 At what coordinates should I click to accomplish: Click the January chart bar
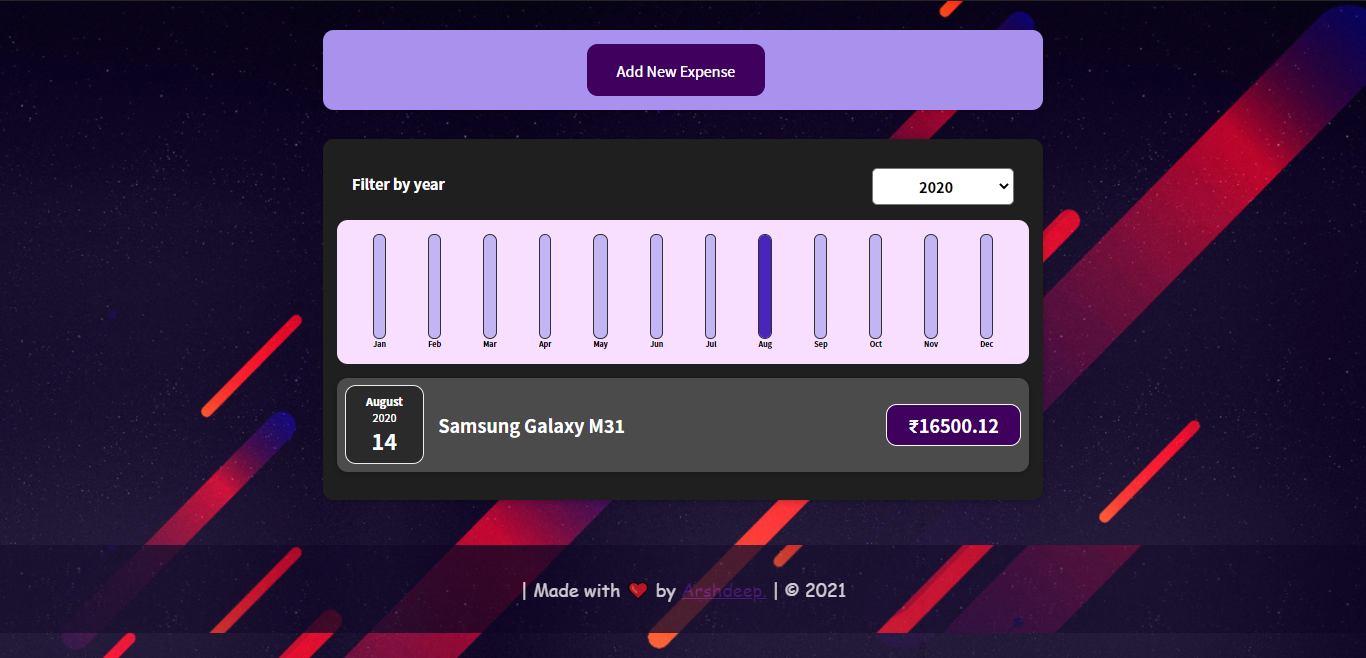click(380, 286)
